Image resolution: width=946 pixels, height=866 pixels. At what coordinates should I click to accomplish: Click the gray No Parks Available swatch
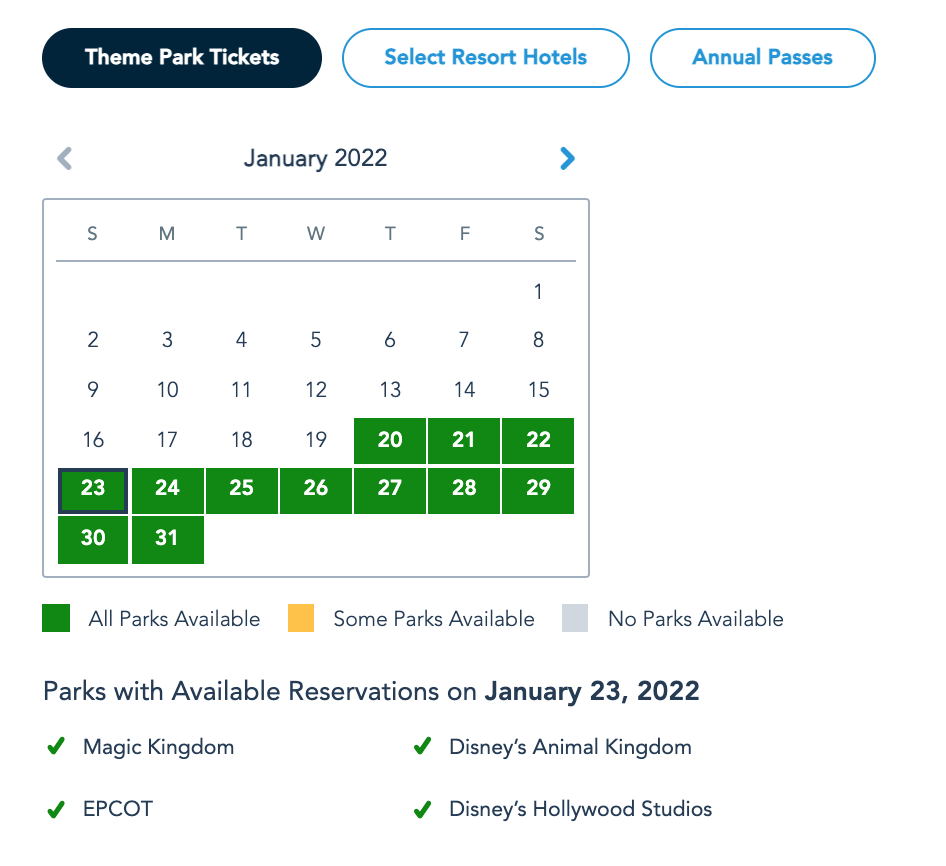click(575, 619)
